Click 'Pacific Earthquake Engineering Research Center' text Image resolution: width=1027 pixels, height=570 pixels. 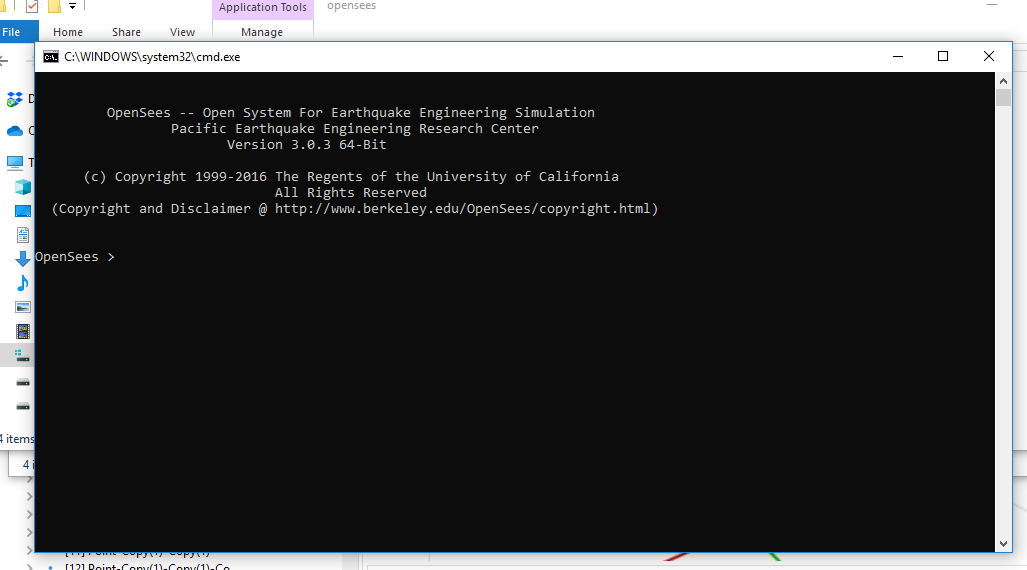pos(354,128)
